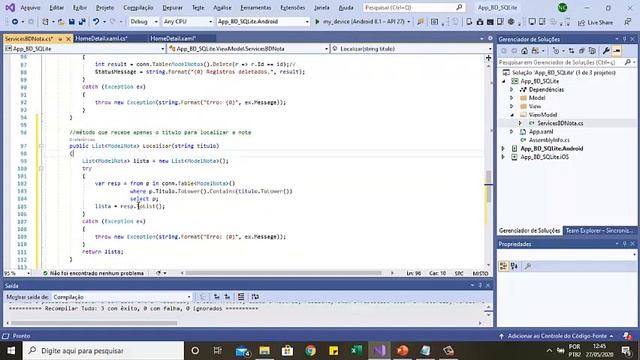Click the categorized view icon in Properties panel
The width and height of the screenshot is (640, 360).
tap(503, 266)
